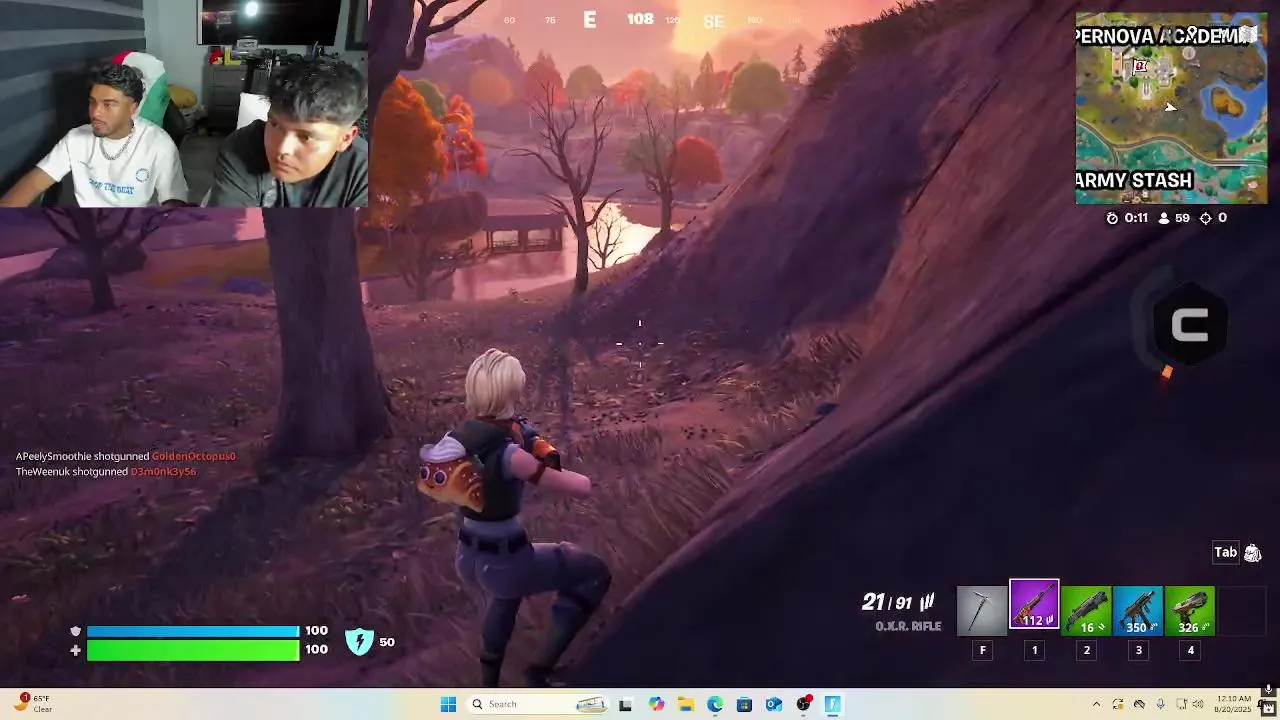Click the microphone tray icon

pyautogui.click(x=1160, y=704)
